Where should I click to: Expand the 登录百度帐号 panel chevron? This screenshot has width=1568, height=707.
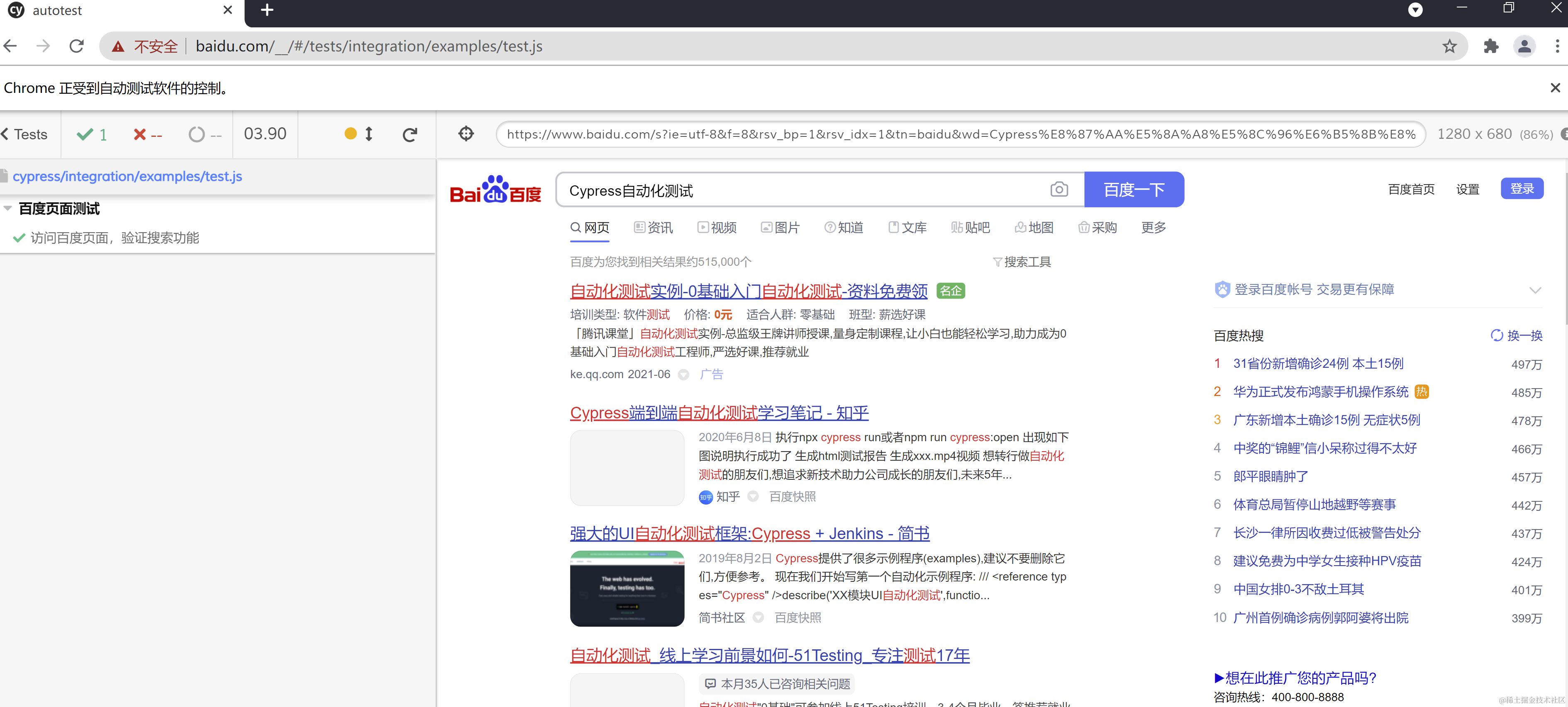click(x=1535, y=290)
